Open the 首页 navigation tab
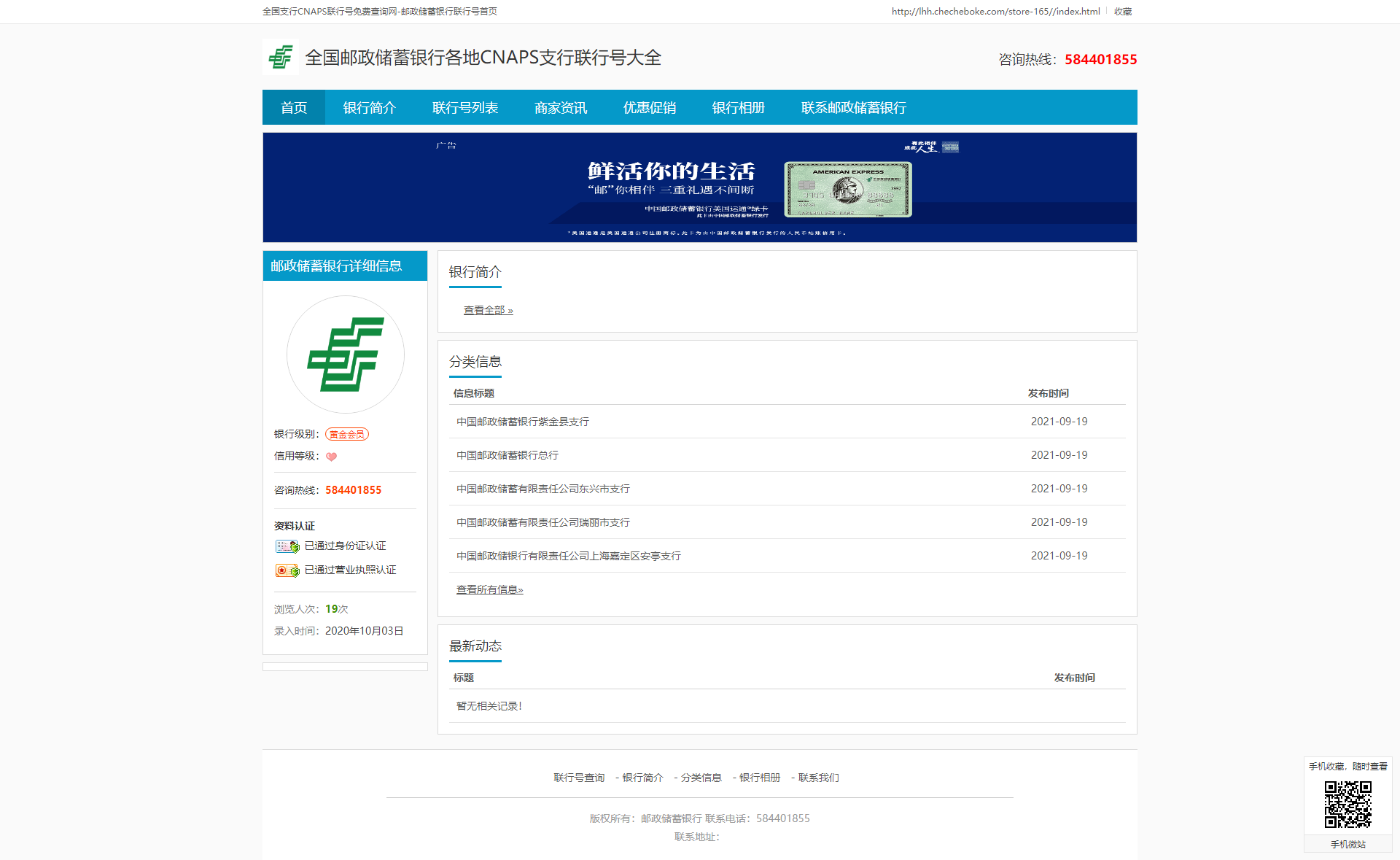Viewport: 1400px width, 860px height. (294, 107)
